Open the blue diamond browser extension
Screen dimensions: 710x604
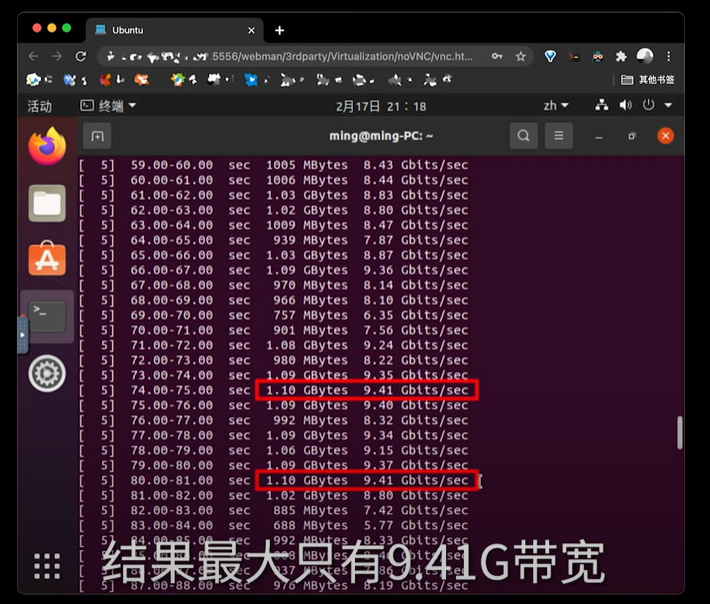click(x=550, y=56)
